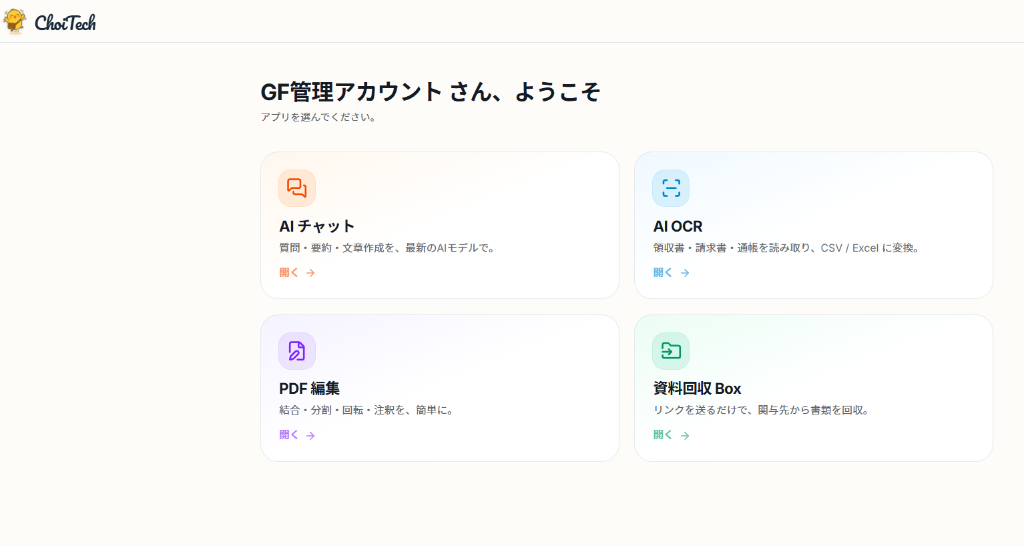The image size is (1024, 546).
Task: Click the AI チャット card title
Action: click(x=317, y=226)
